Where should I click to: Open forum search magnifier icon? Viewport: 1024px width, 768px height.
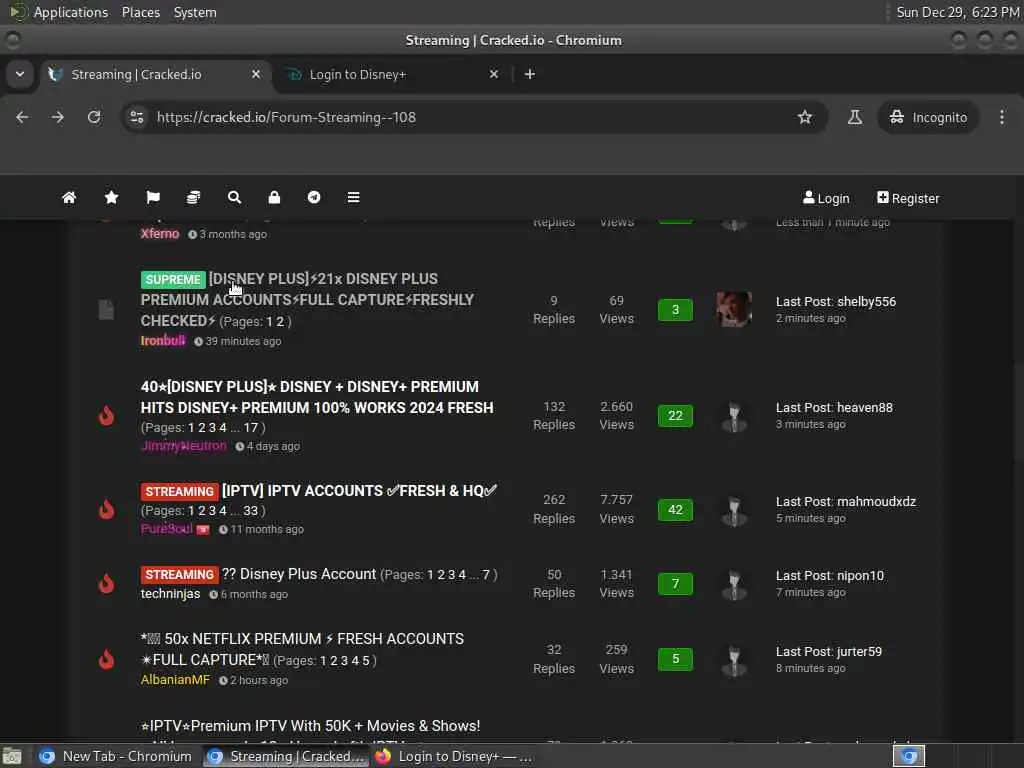(x=234, y=197)
